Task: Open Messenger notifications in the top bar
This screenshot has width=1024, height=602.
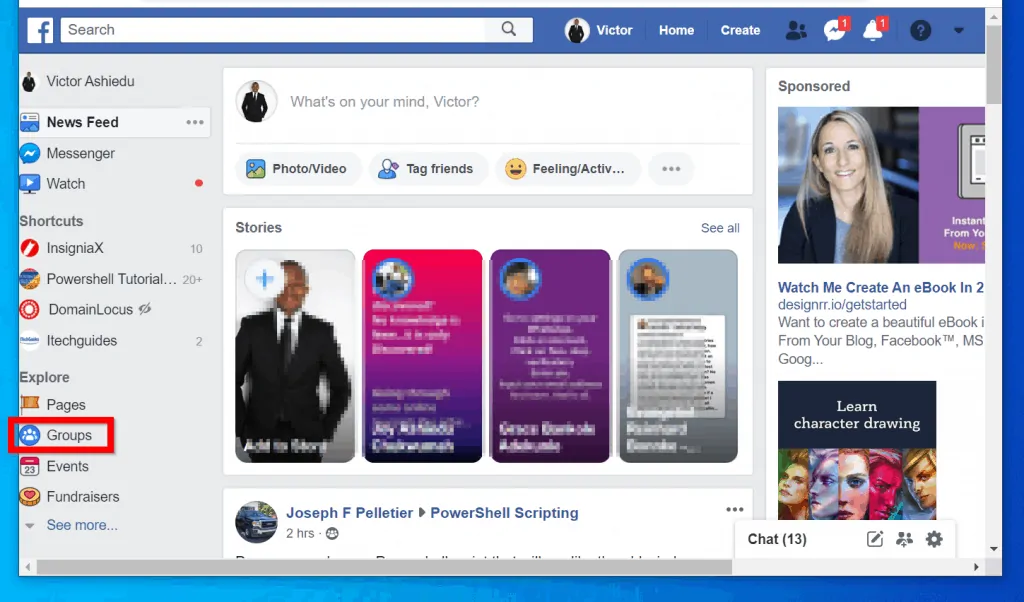Action: [834, 31]
